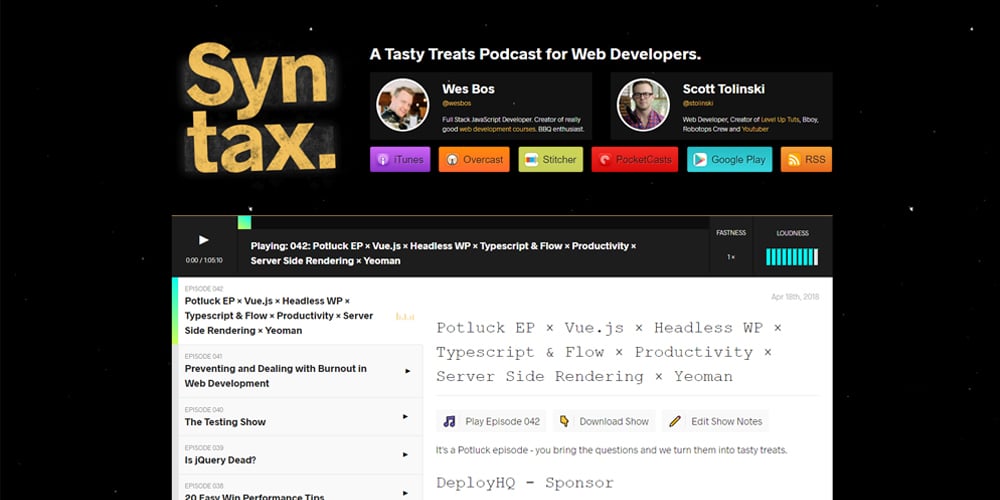Change playback speed via 1× Fastness
Viewport: 1000px width, 500px height.
tap(731, 257)
